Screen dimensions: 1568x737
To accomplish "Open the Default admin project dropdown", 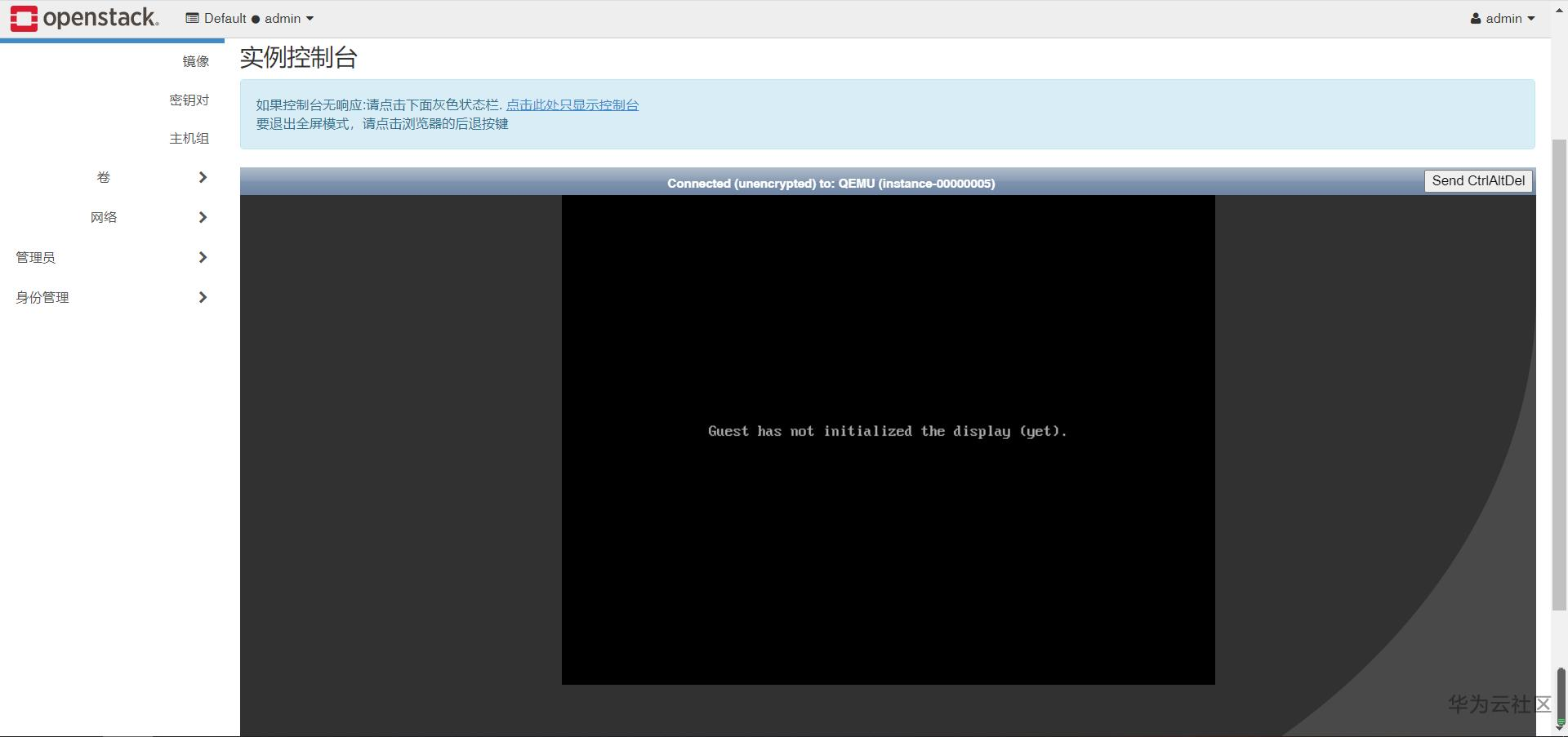I will point(250,18).
